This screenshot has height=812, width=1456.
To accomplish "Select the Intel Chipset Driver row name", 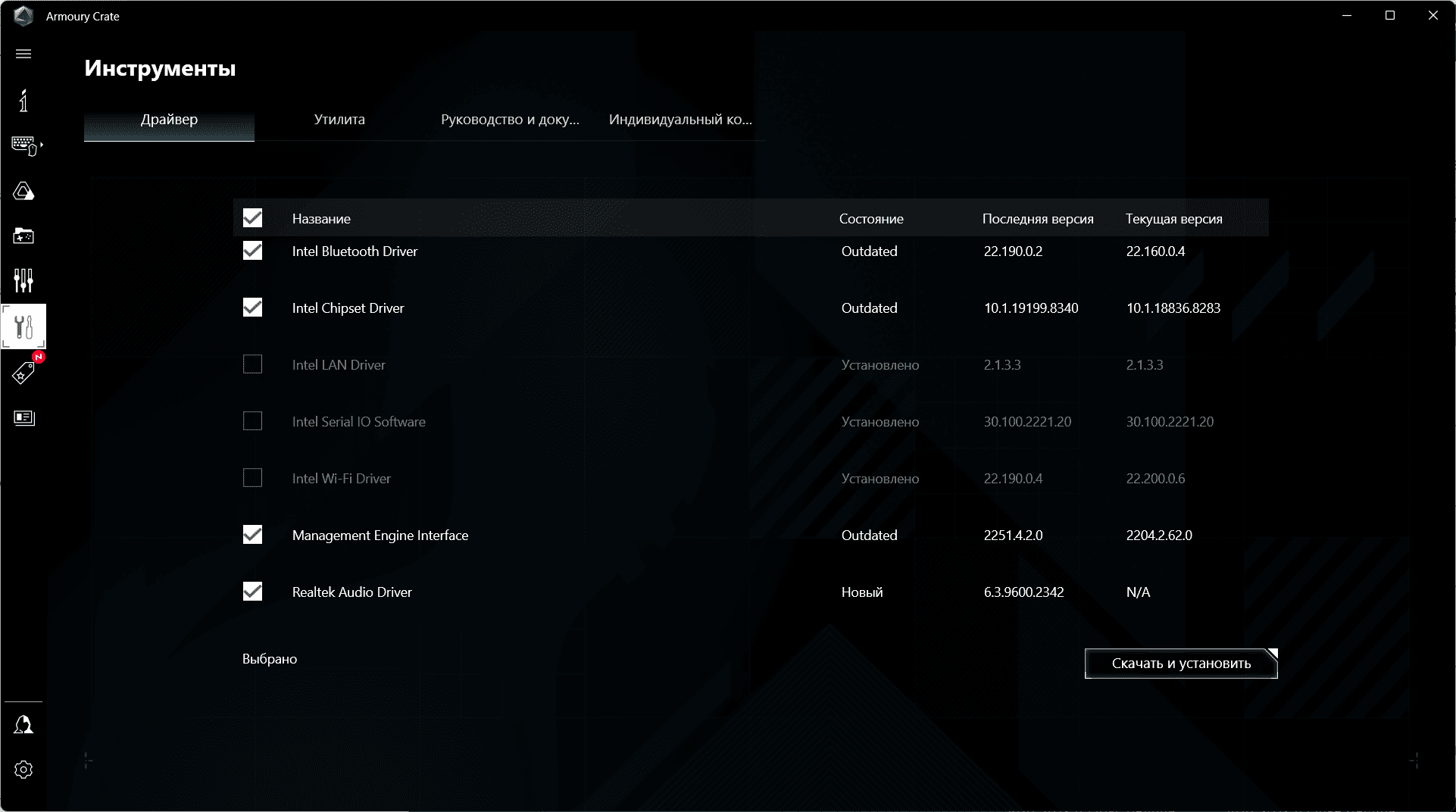I will (348, 308).
